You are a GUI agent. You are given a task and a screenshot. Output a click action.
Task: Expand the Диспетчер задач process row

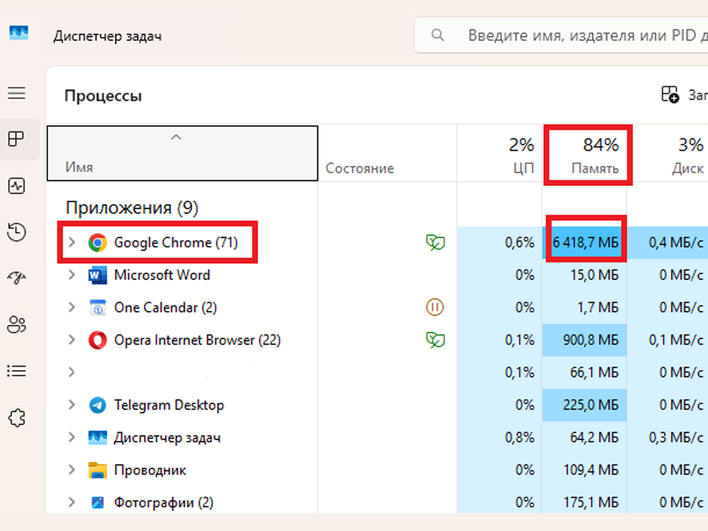point(72,438)
